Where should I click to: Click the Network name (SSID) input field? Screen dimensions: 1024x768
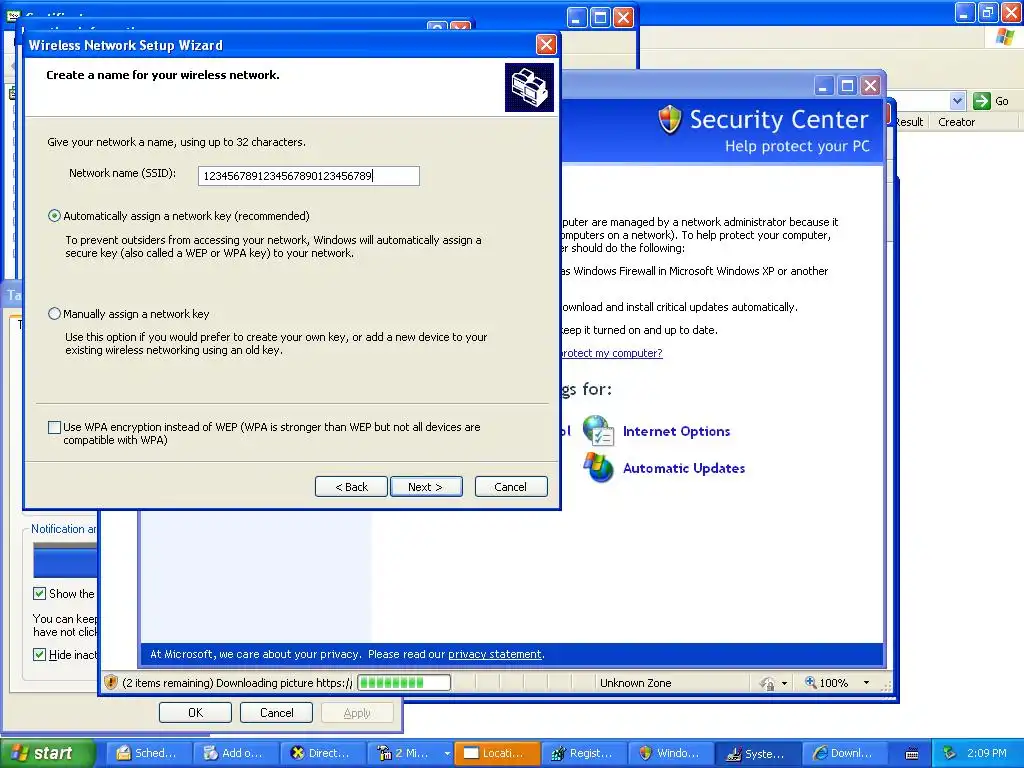[x=309, y=176]
